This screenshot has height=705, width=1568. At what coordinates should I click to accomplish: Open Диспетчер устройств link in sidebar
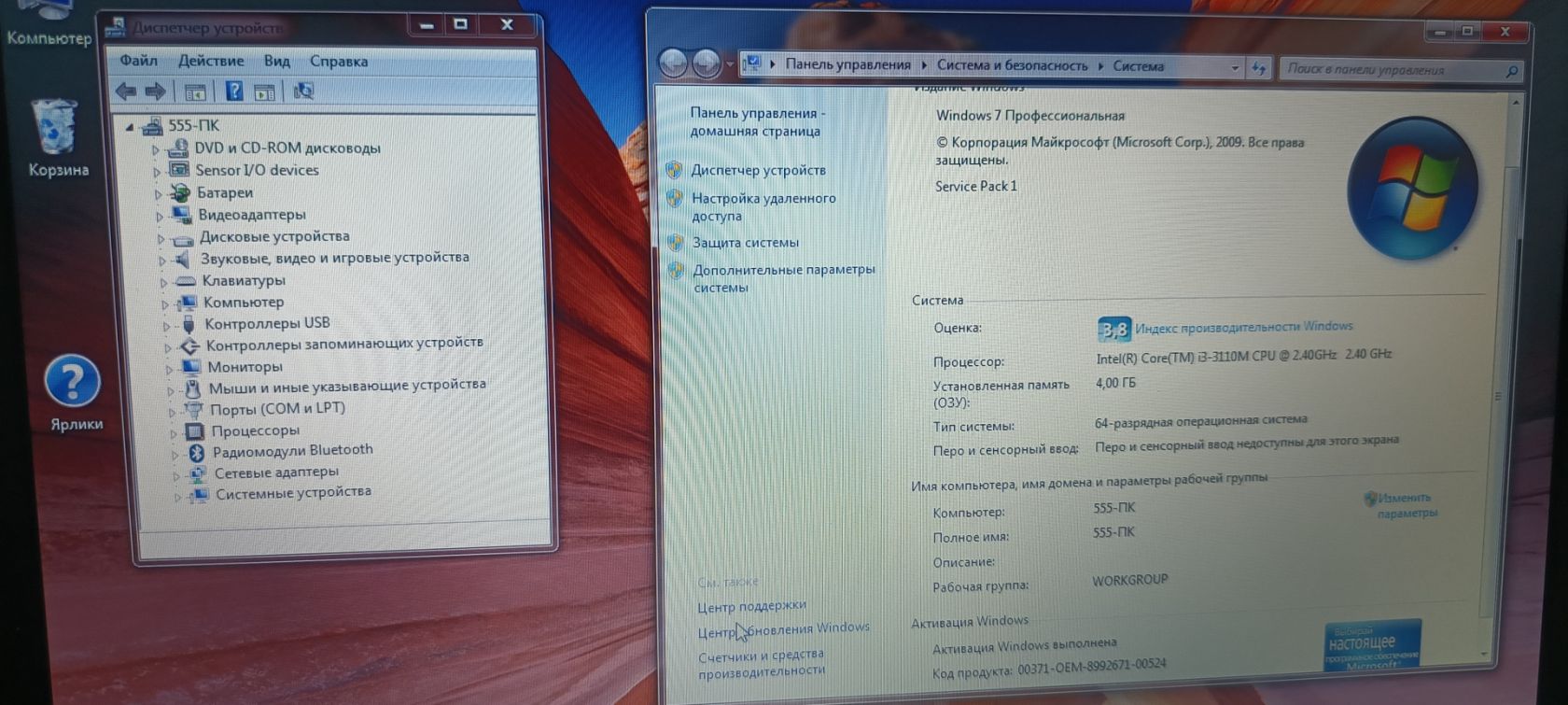click(758, 170)
